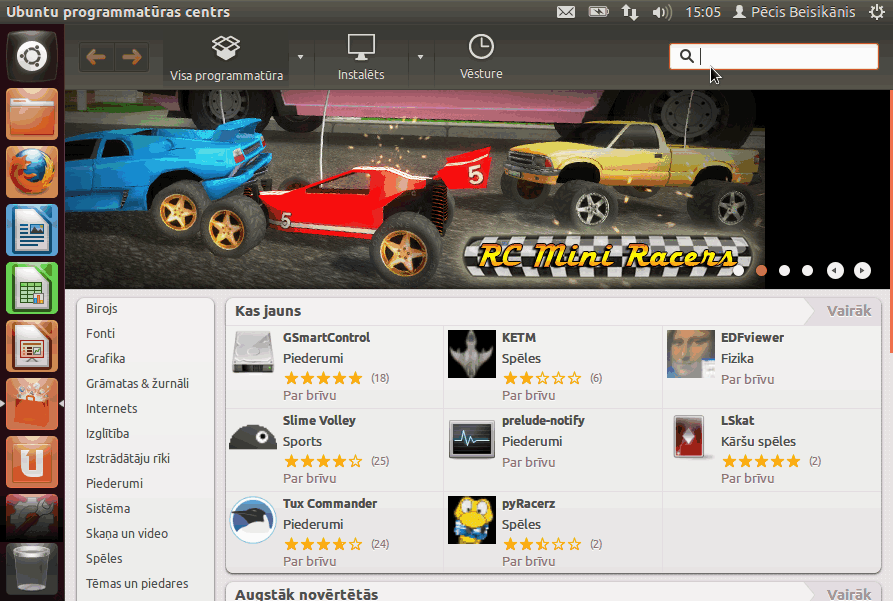Open the Trash launcher icon

pos(32,568)
